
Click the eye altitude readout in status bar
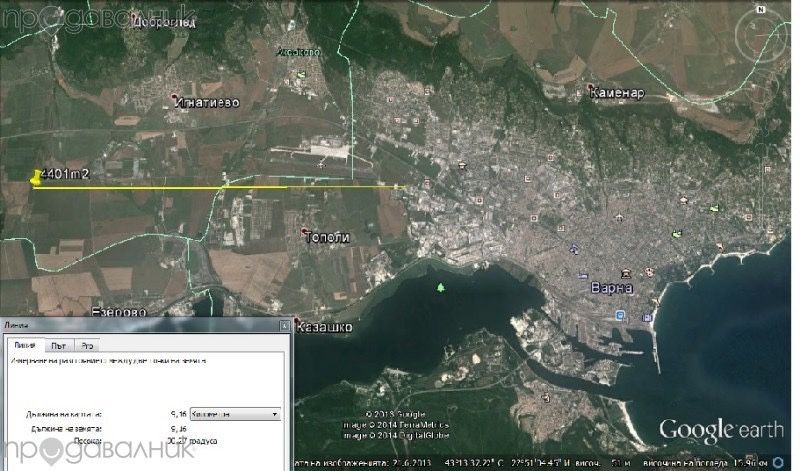[707, 462]
